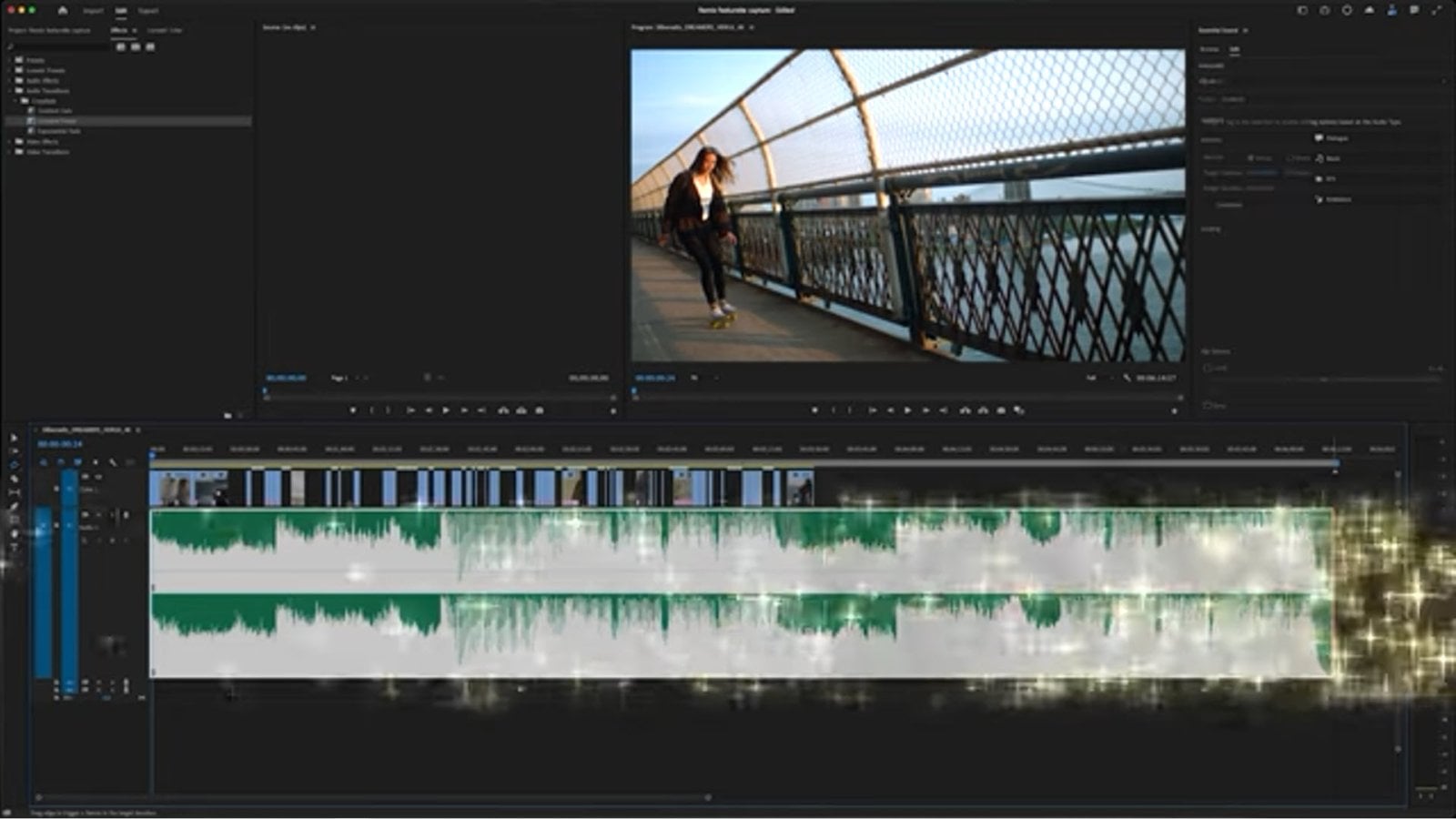Click the Home icon in the top bar
Screen dimensions: 1456x819
[62, 11]
